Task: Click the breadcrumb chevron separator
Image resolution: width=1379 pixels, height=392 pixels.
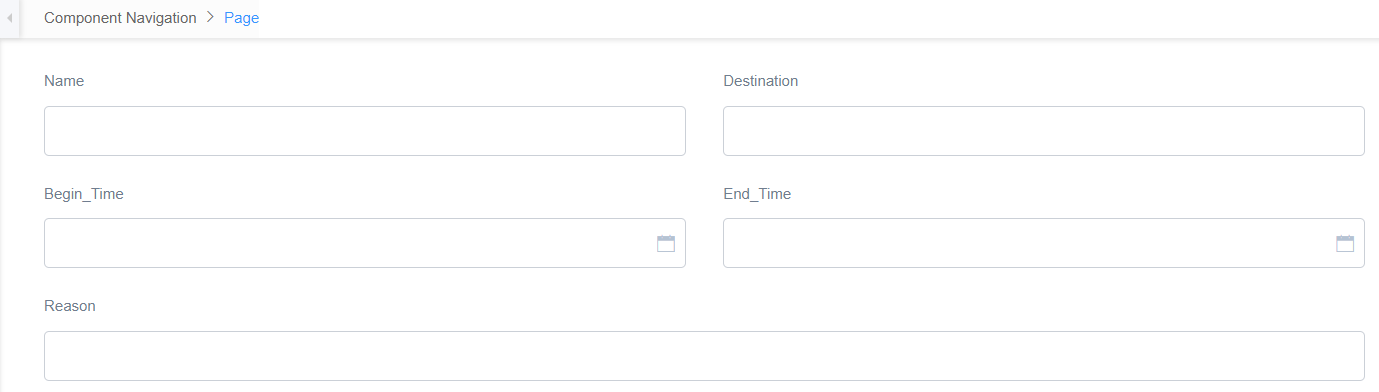Action: 210,18
